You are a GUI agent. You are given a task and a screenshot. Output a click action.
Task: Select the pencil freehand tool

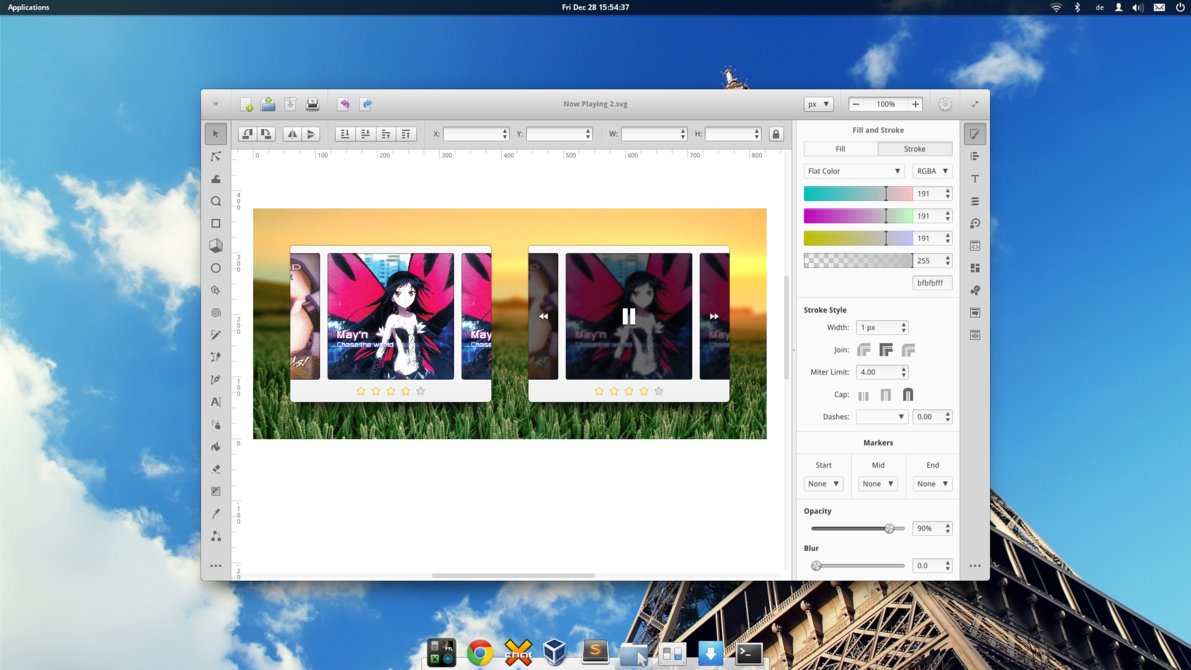tap(216, 335)
